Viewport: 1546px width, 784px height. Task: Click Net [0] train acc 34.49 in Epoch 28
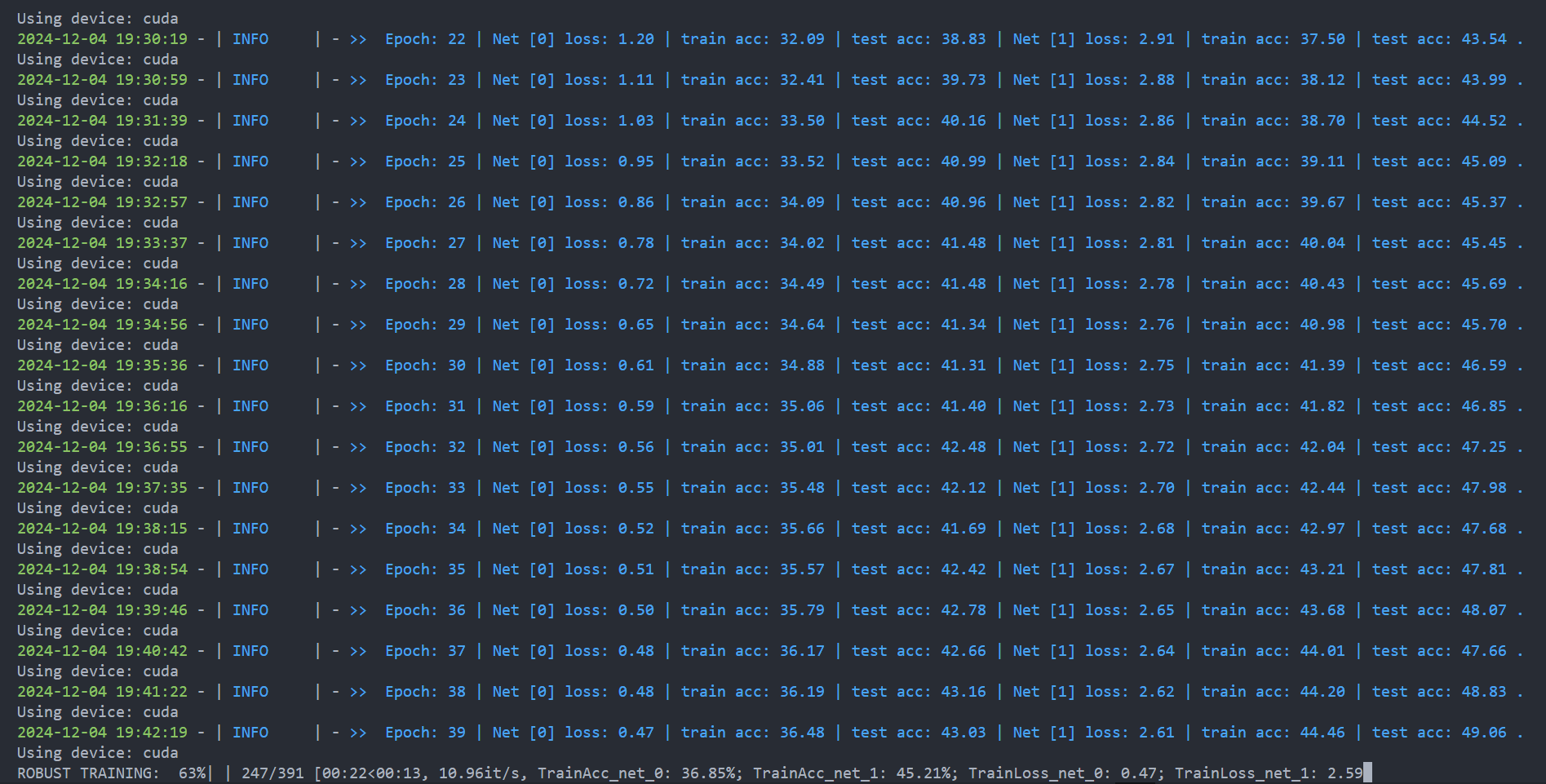[x=802, y=284]
